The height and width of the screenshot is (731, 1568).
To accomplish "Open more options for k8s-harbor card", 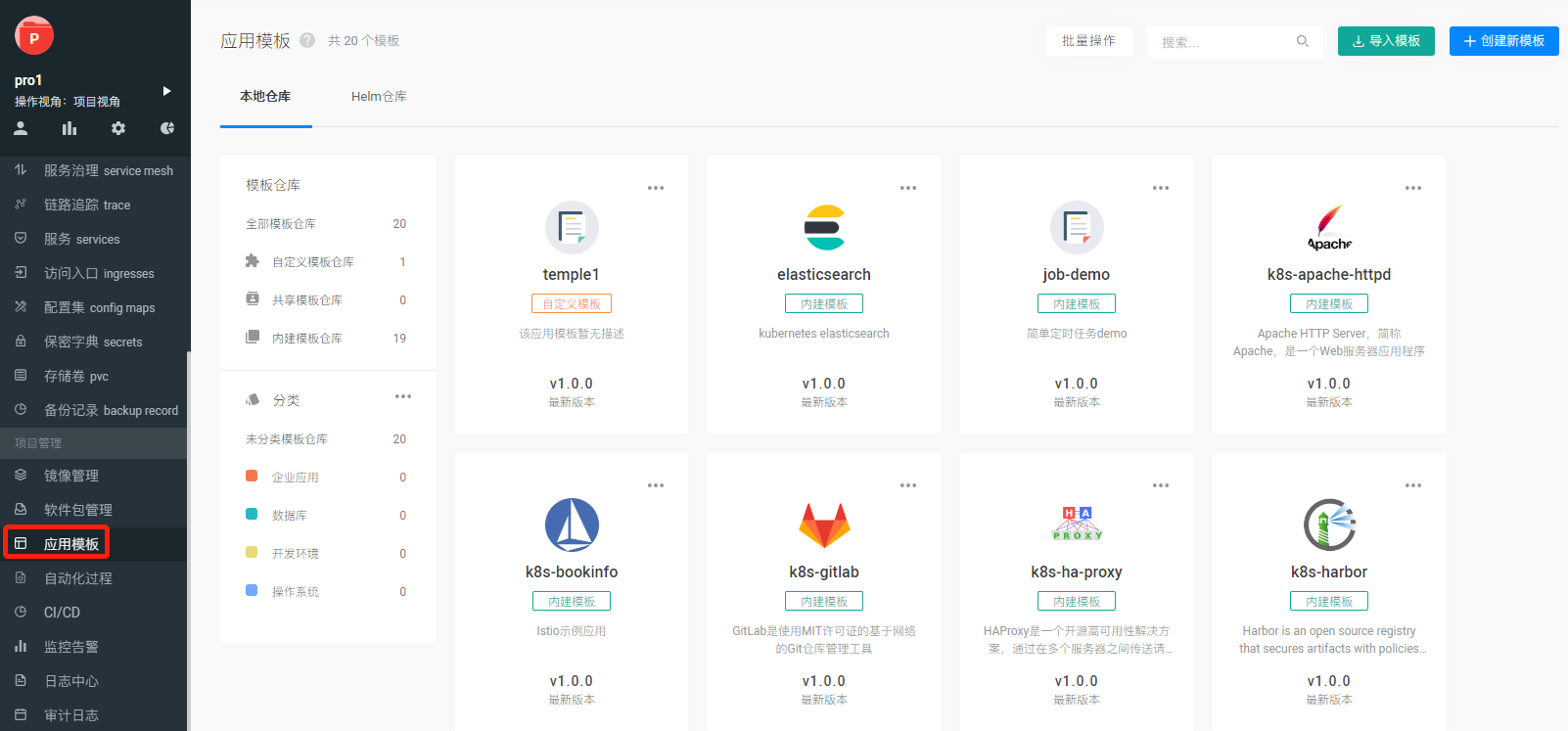I will click(x=1413, y=485).
